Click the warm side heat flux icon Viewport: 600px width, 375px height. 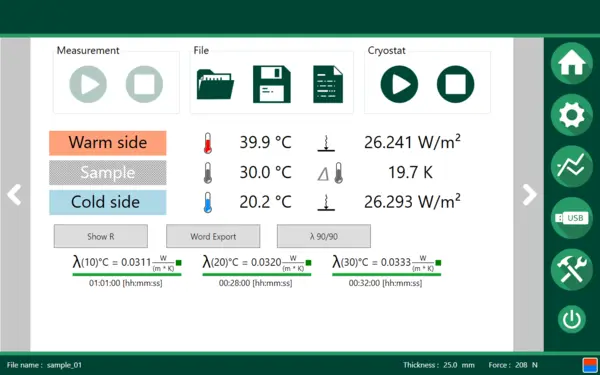pos(326,143)
